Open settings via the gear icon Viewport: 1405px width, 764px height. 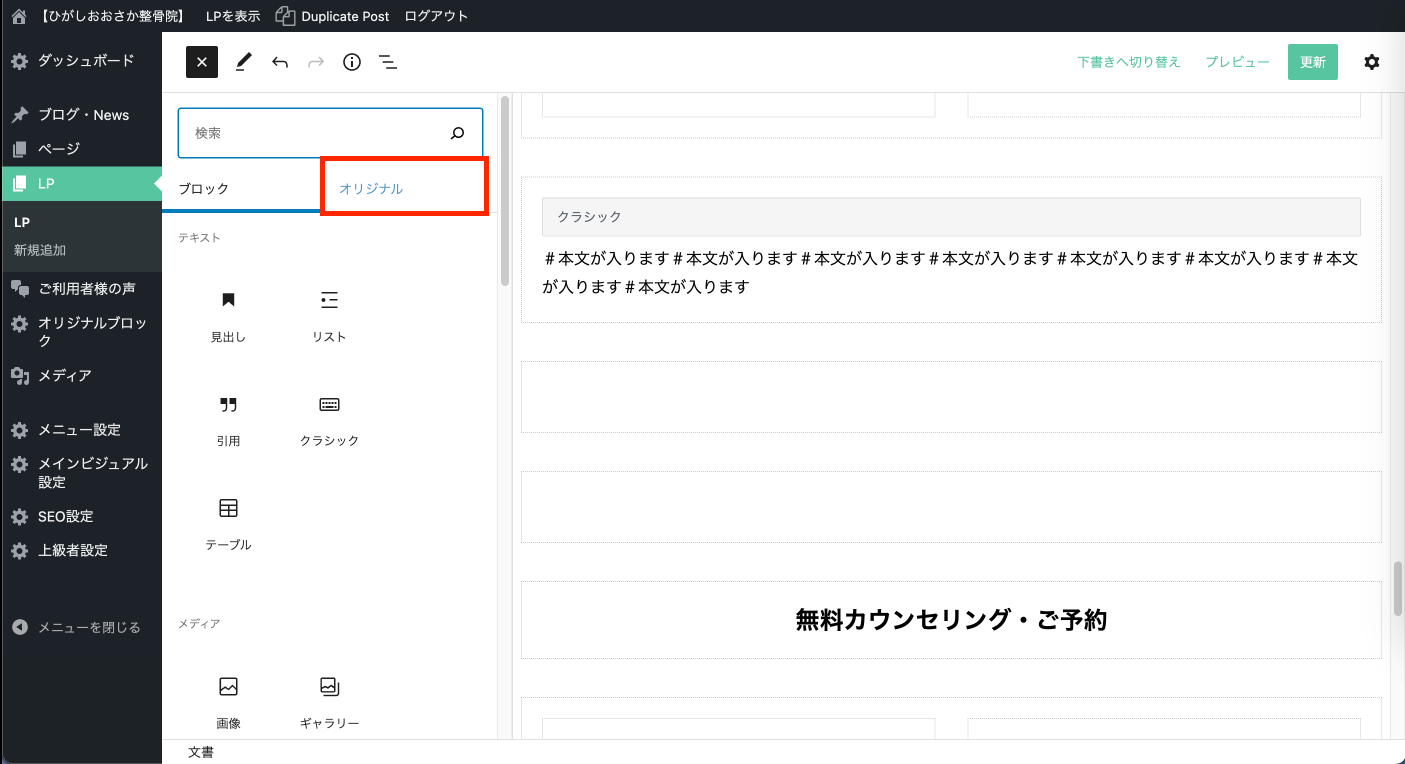click(1371, 62)
